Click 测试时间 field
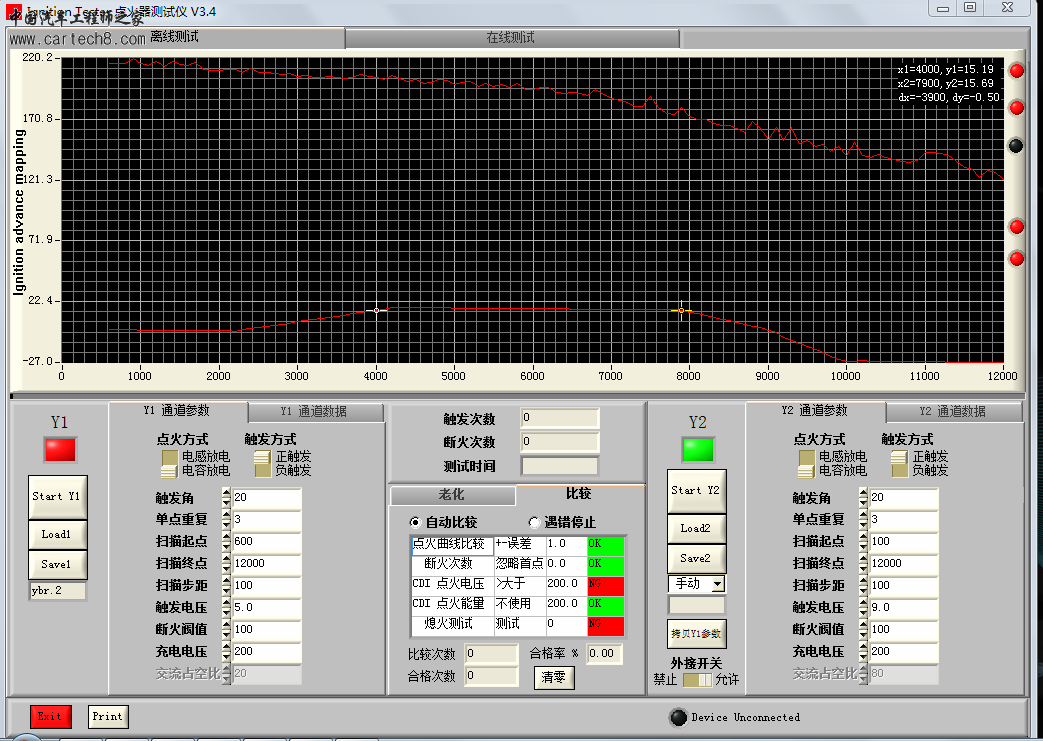The width and height of the screenshot is (1043, 741). click(559, 466)
